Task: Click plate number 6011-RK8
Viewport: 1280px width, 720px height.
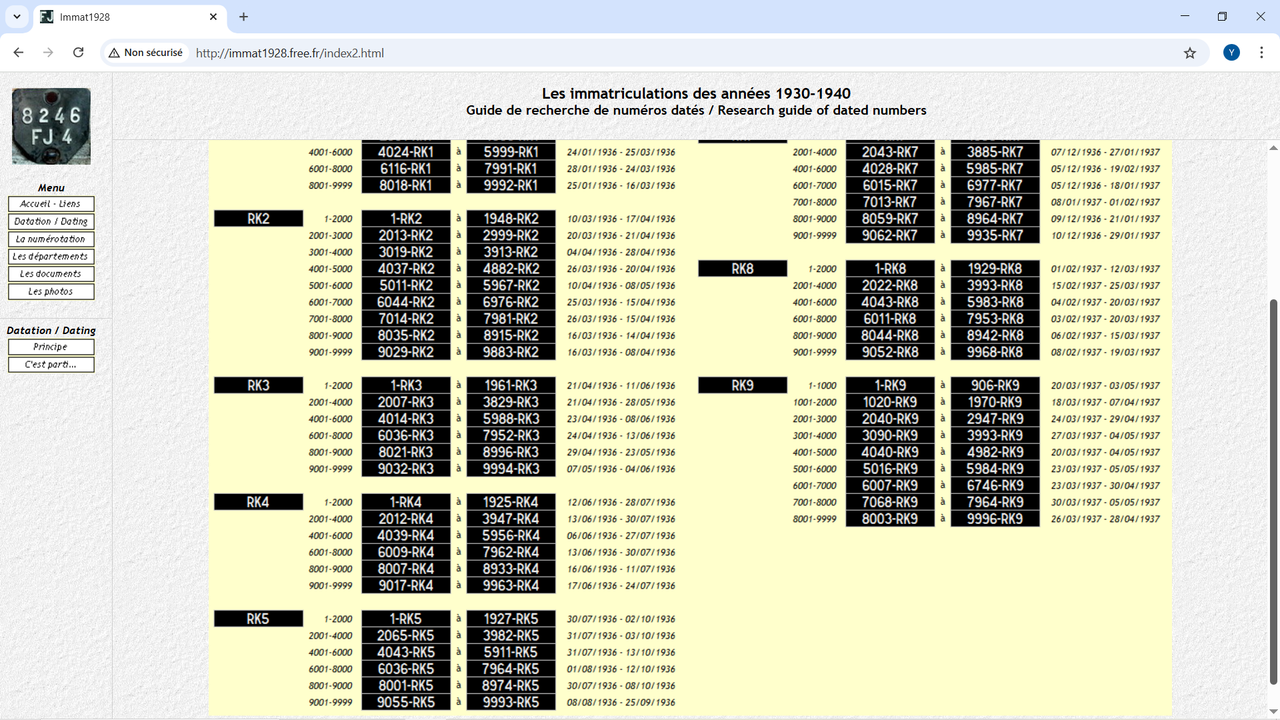Action: coord(890,319)
